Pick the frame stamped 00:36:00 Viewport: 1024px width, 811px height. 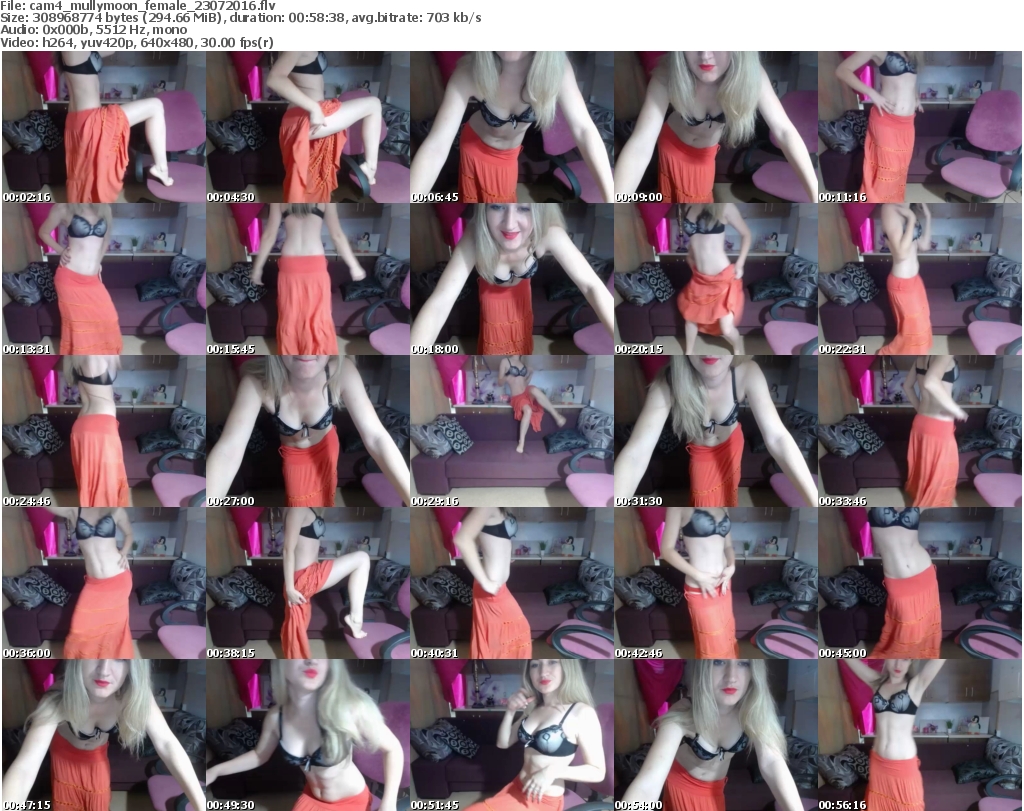click(104, 583)
